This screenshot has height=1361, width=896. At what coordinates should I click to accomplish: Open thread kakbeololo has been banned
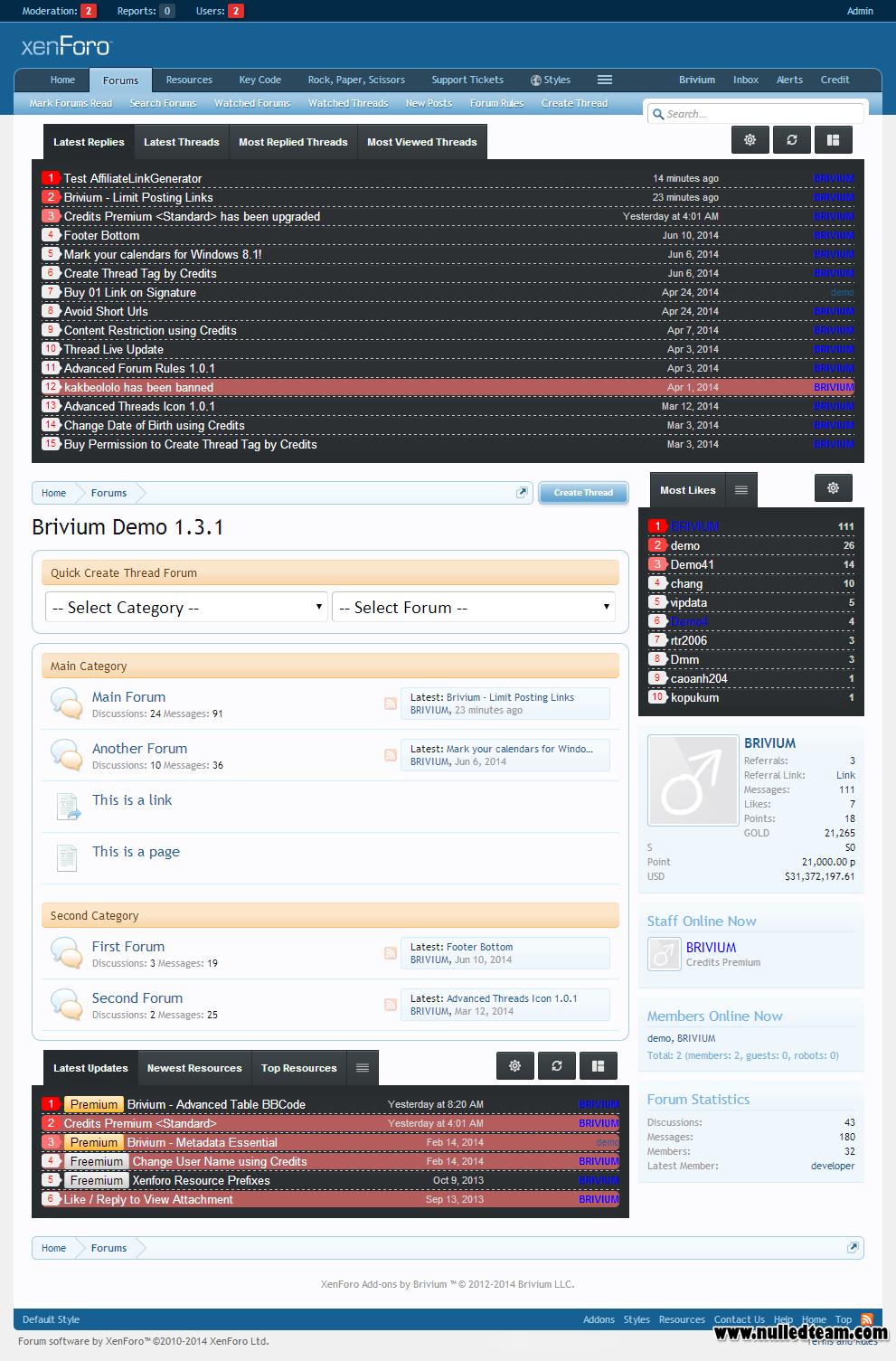138,387
